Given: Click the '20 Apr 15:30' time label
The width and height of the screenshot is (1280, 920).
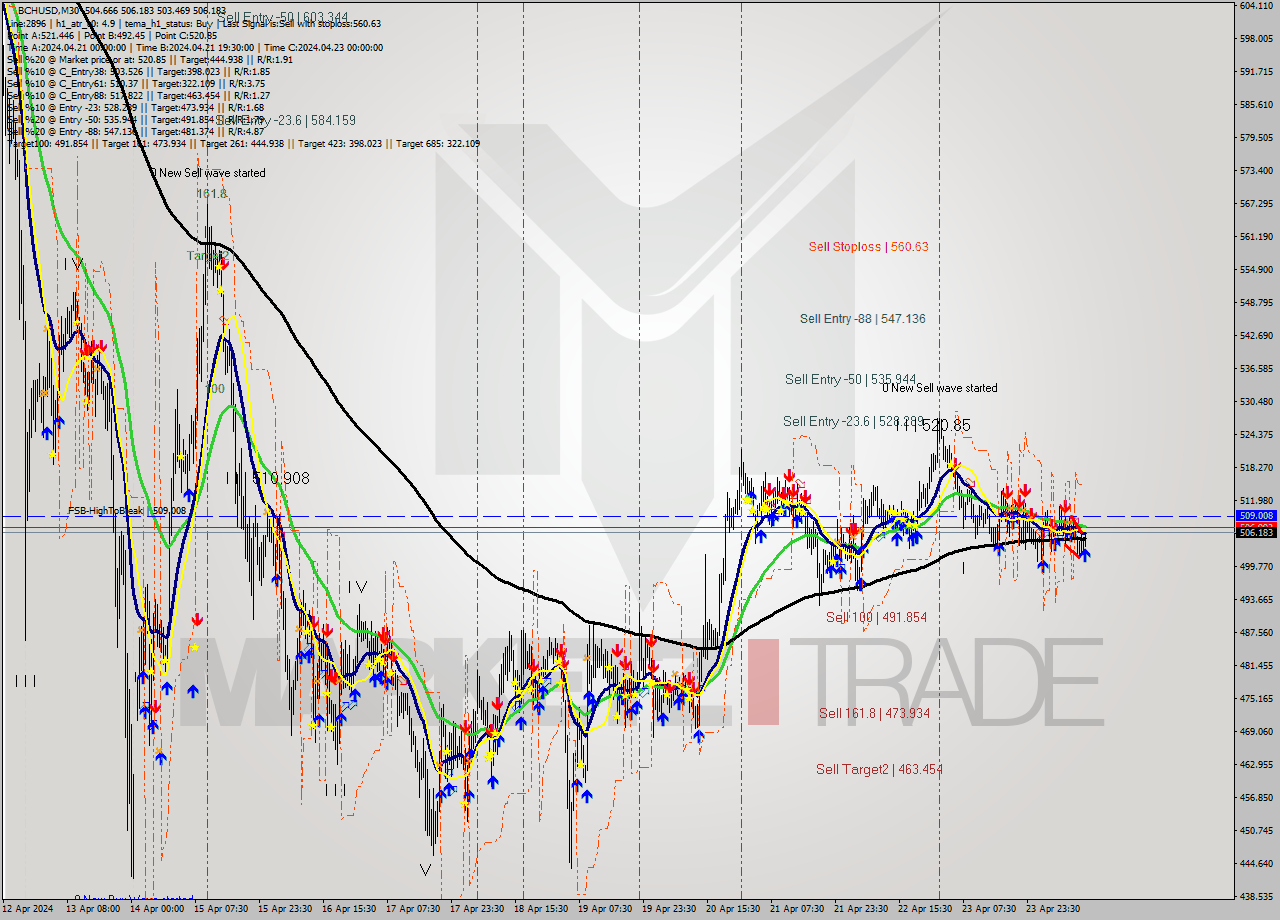Looking at the screenshot, I should coord(733,909).
